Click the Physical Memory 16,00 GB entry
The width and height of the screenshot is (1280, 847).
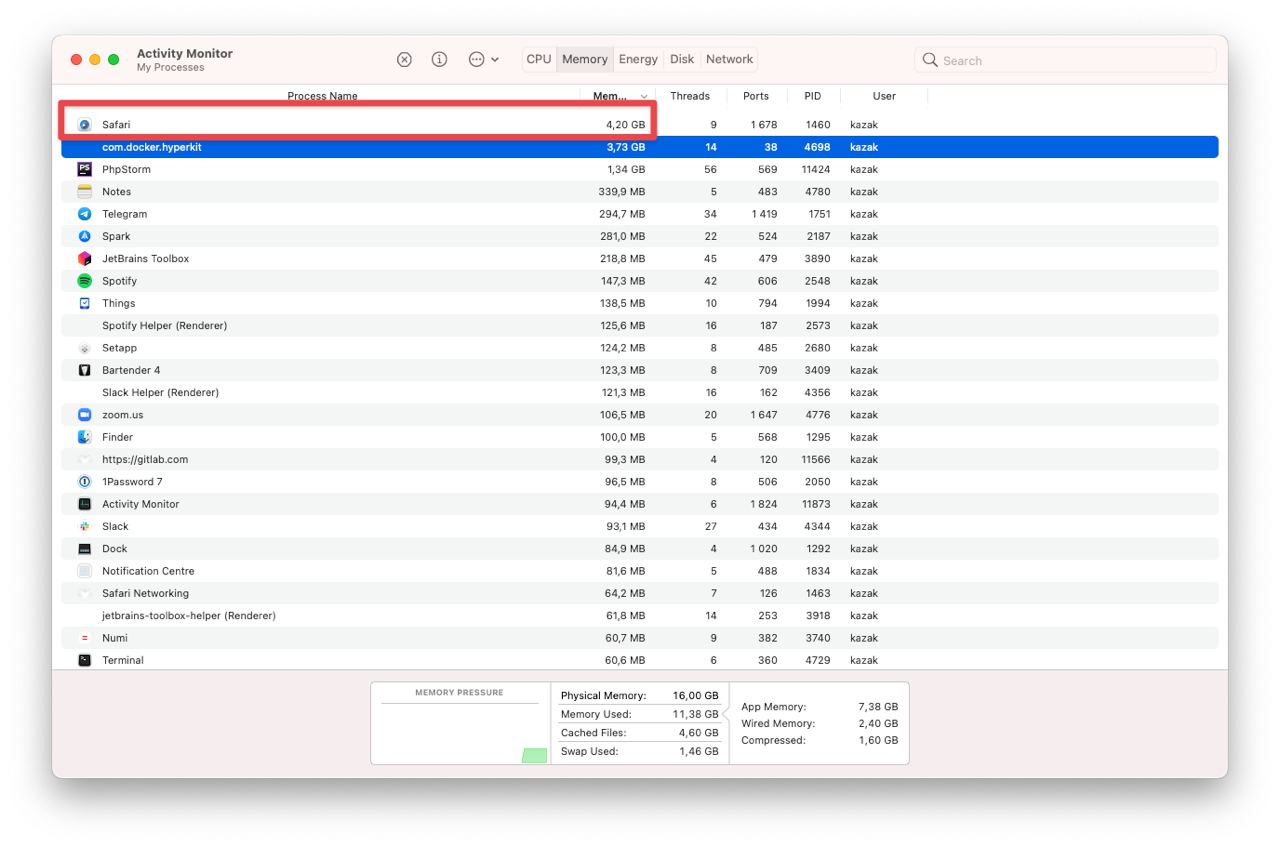[x=639, y=696]
